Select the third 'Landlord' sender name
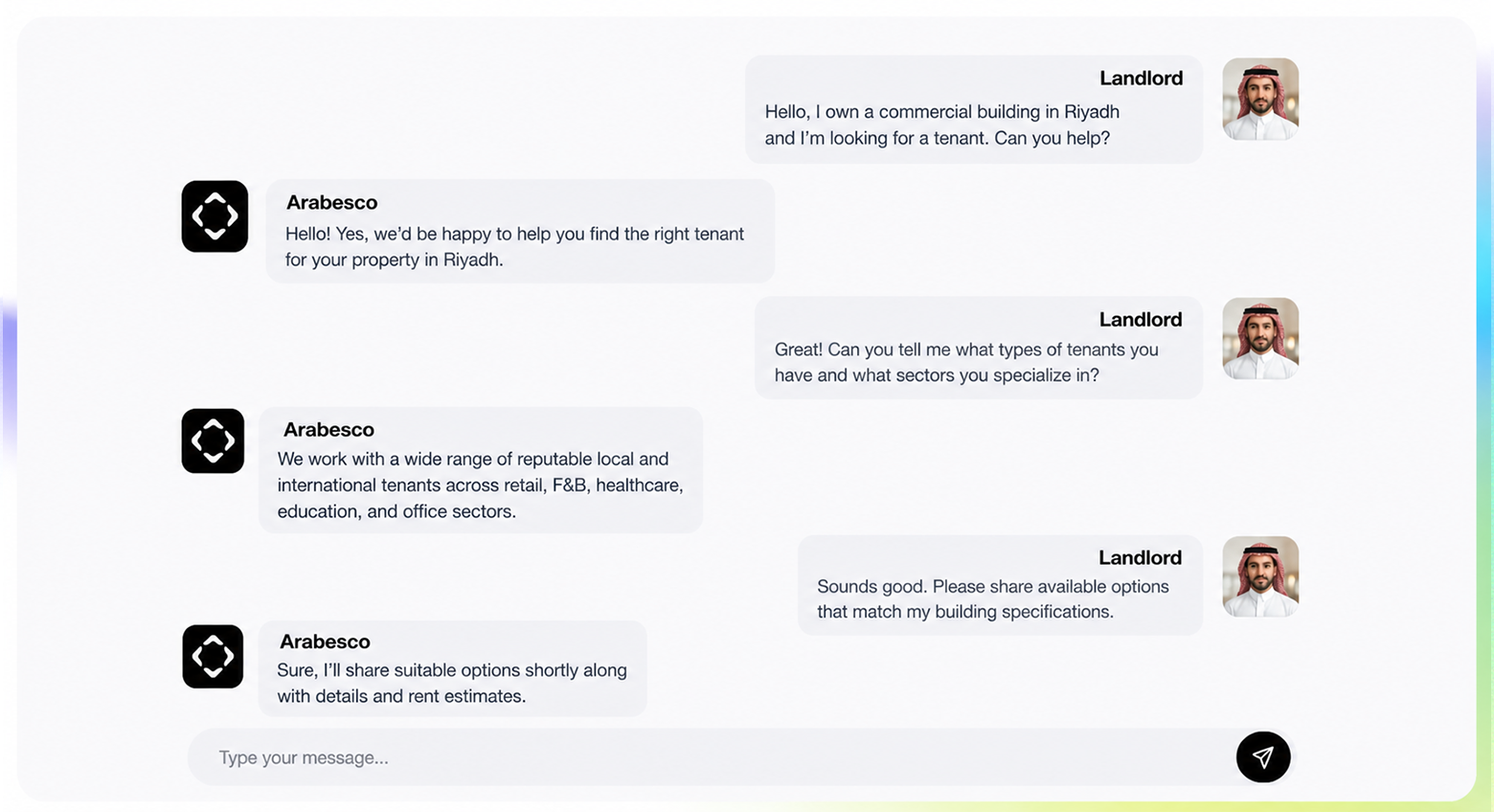The height and width of the screenshot is (812, 1494). click(1140, 557)
